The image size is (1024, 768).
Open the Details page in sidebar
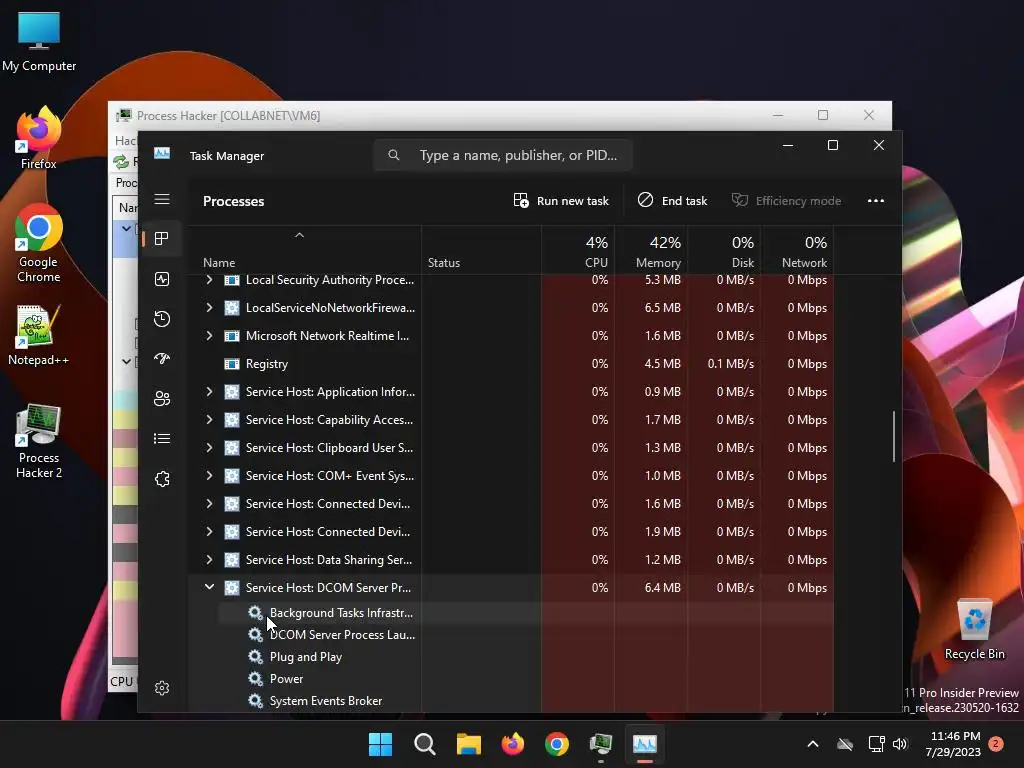click(x=162, y=439)
